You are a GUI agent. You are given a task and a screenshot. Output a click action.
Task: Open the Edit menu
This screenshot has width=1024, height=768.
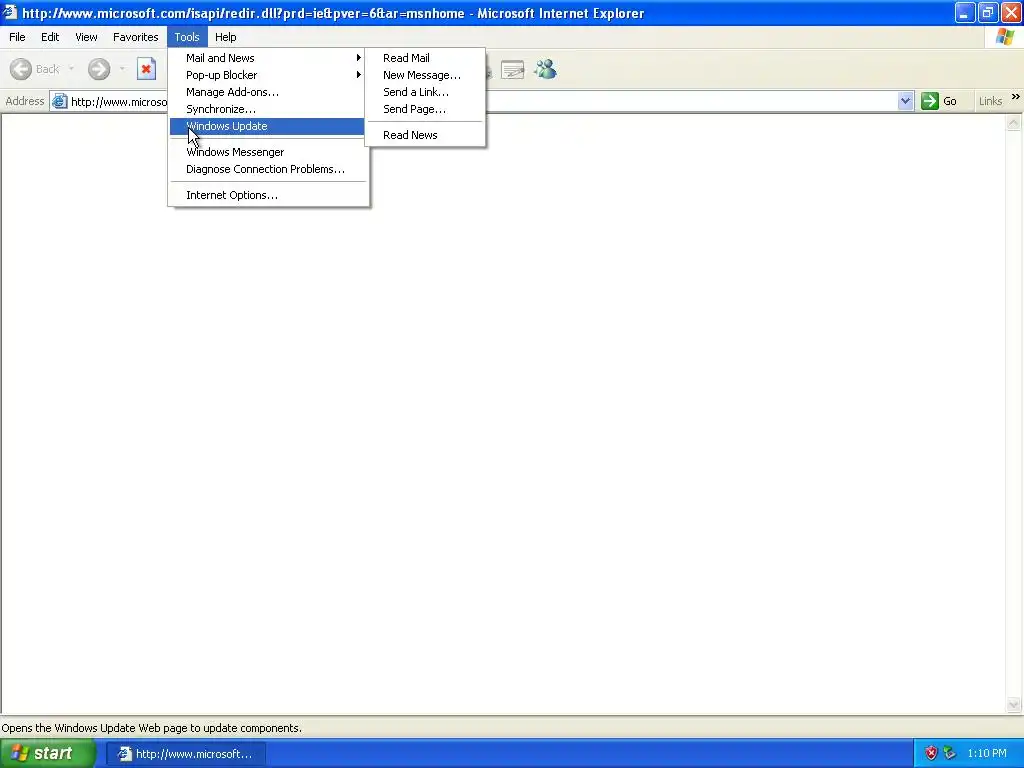coord(50,37)
